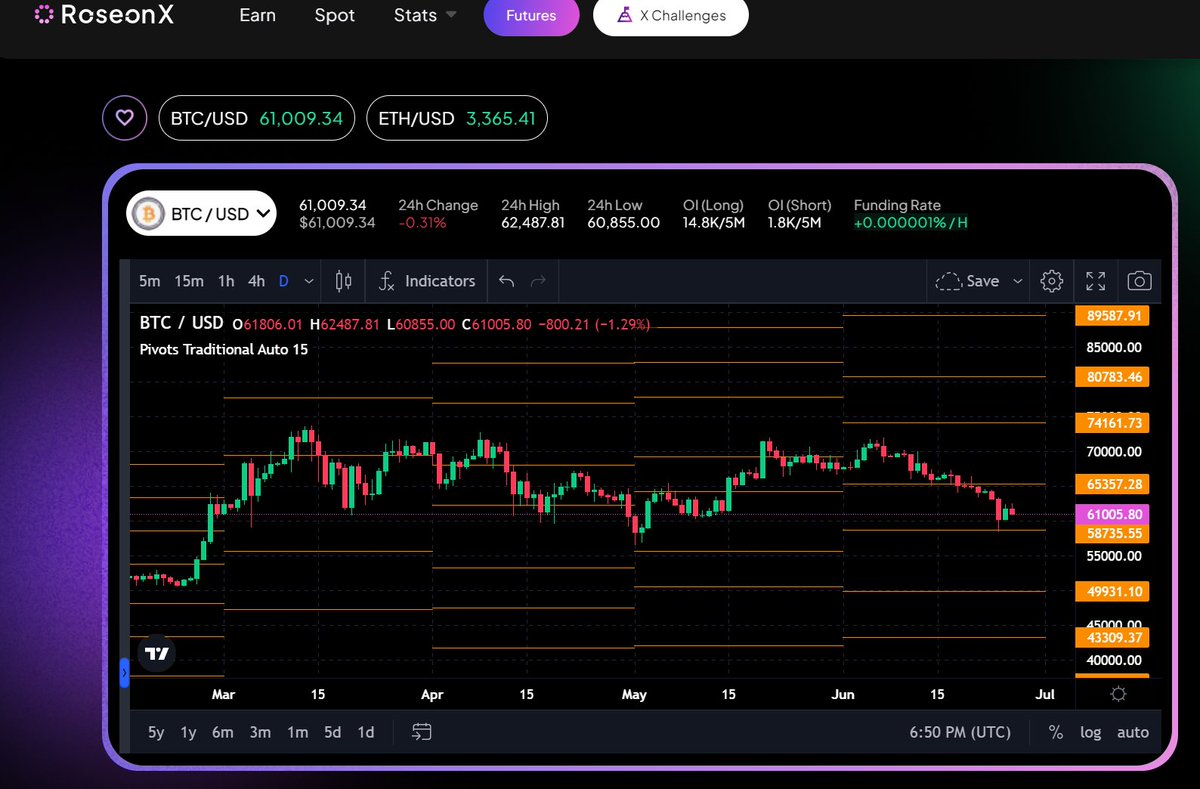This screenshot has width=1200, height=789.
Task: Open the go to date calendar
Action: pos(422,732)
